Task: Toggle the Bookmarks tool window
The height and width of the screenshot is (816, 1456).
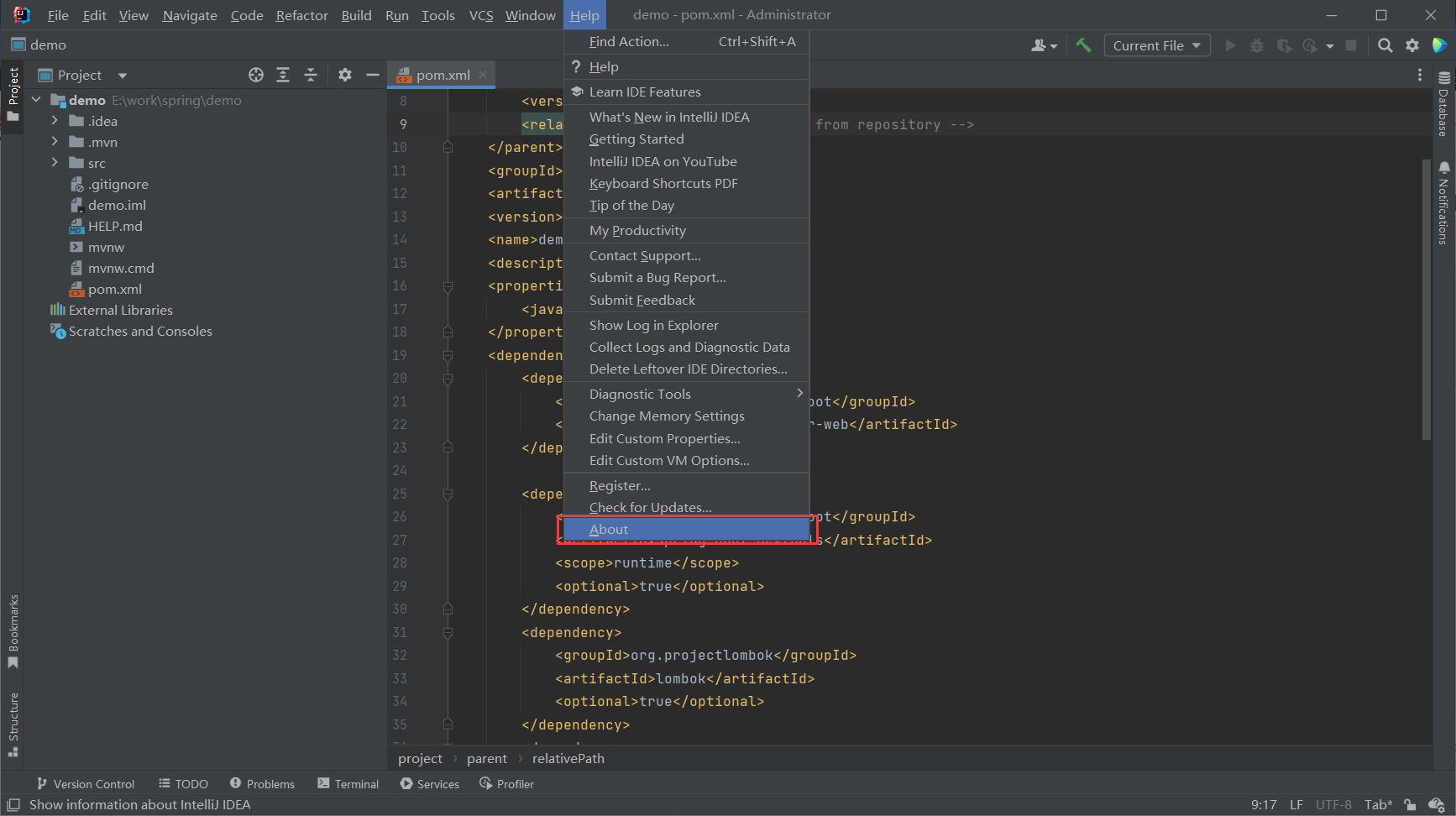Action: pos(13,631)
